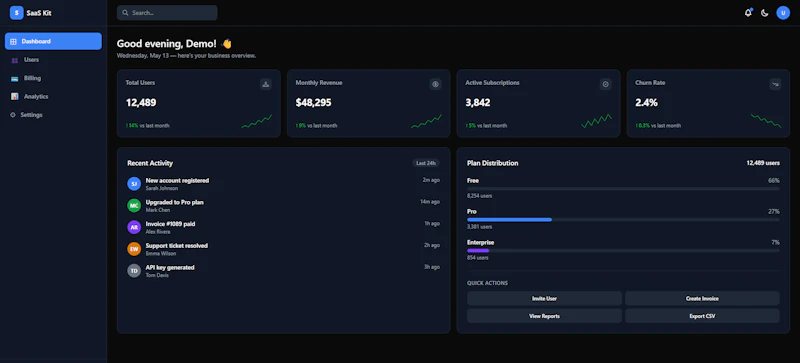Click the '66%' Free percentage

[x=773, y=181]
